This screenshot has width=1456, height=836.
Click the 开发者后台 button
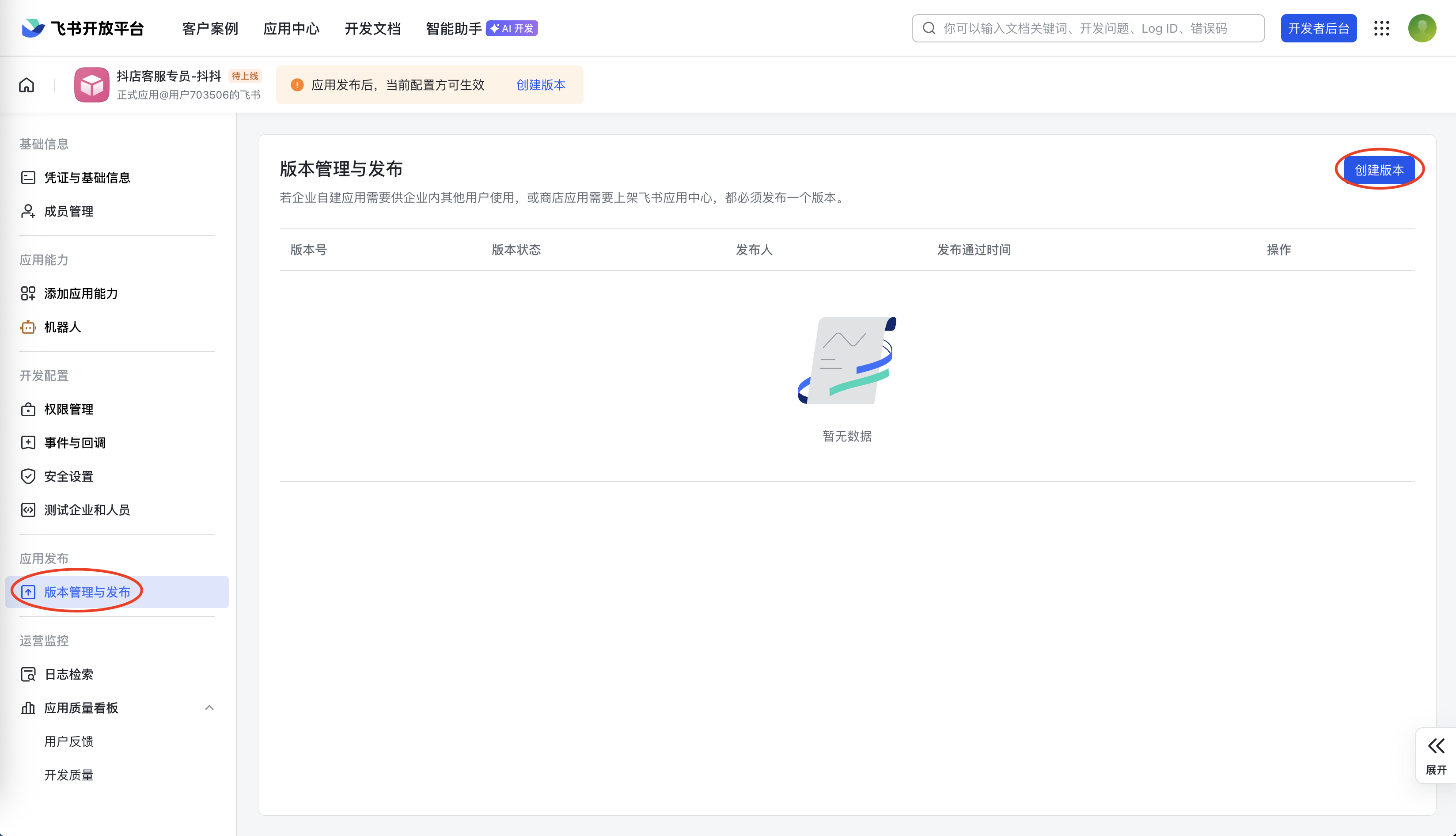pyautogui.click(x=1318, y=28)
